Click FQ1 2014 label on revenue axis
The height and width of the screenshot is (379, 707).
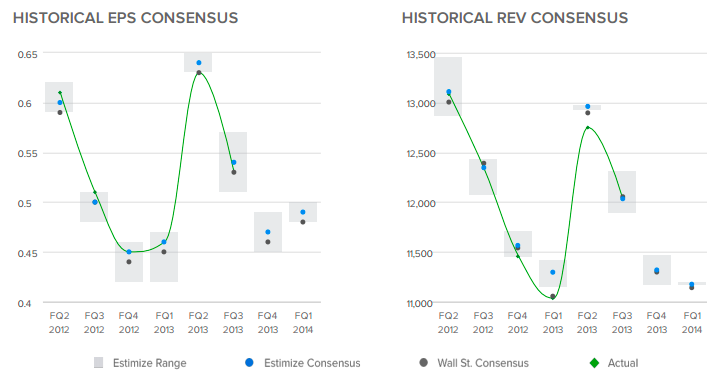pyautogui.click(x=692, y=323)
